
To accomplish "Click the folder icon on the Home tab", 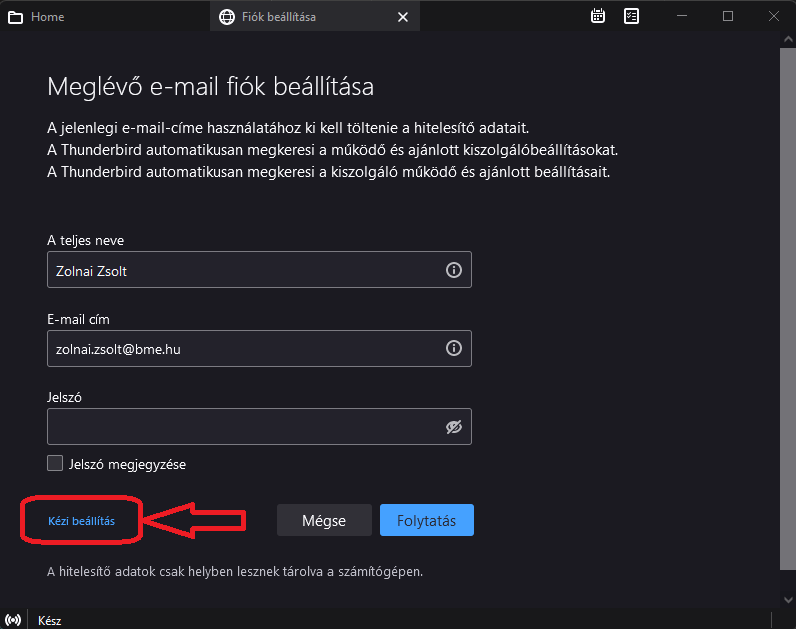I will tap(15, 17).
